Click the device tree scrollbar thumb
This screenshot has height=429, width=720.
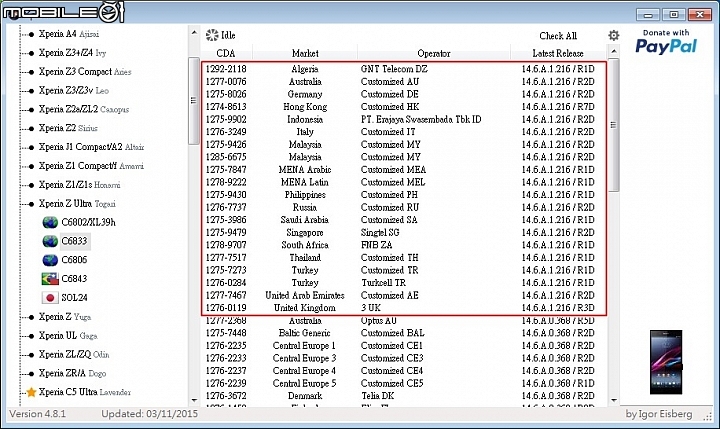pyautogui.click(x=194, y=101)
